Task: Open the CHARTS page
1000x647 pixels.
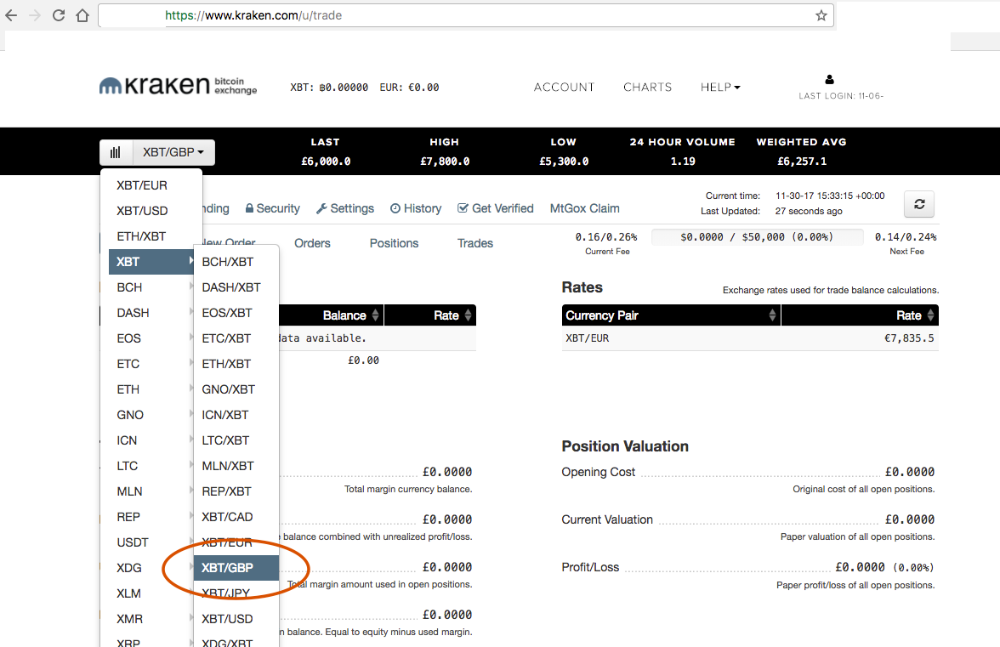Action: click(647, 87)
